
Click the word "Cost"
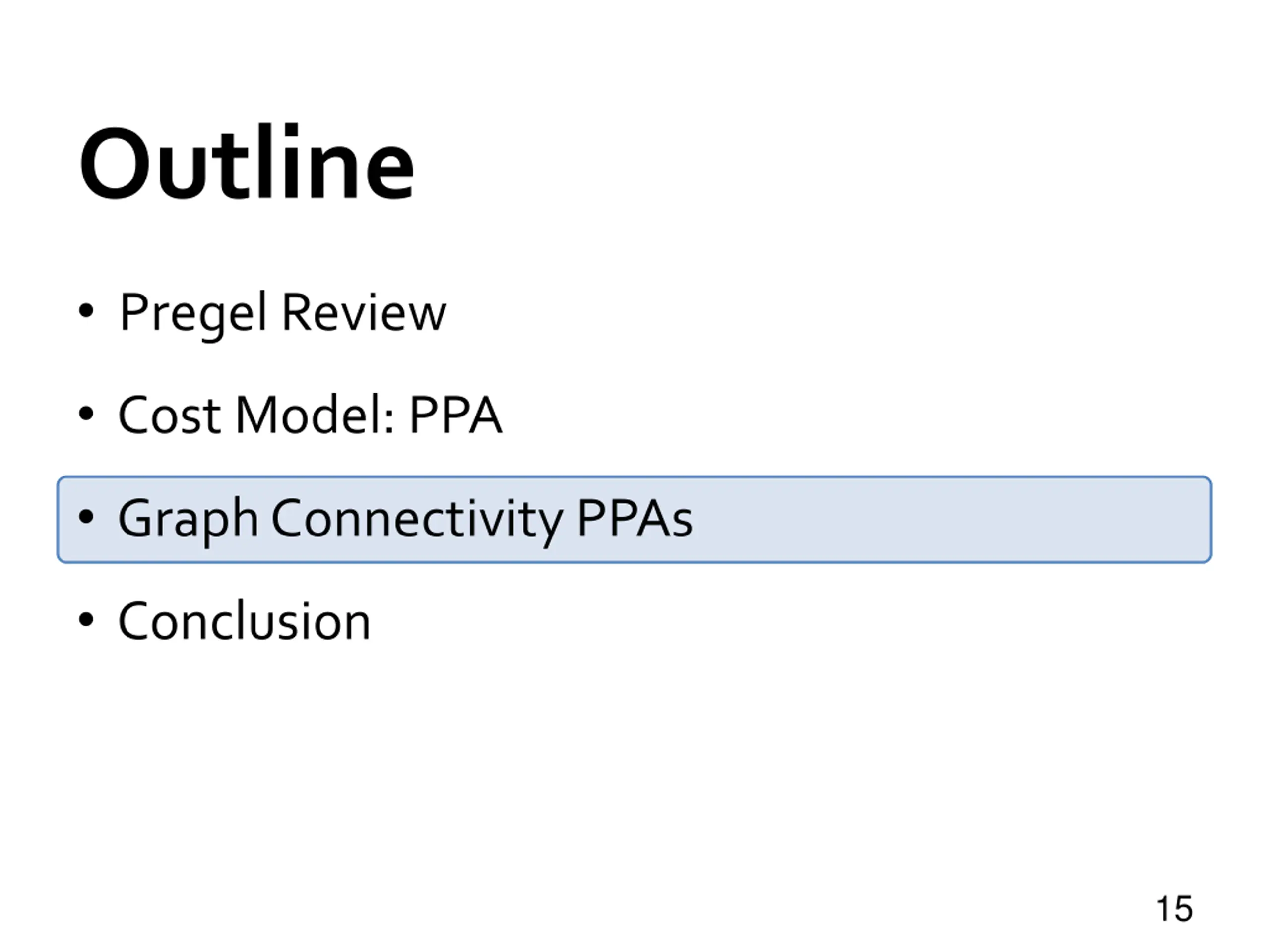pos(169,415)
